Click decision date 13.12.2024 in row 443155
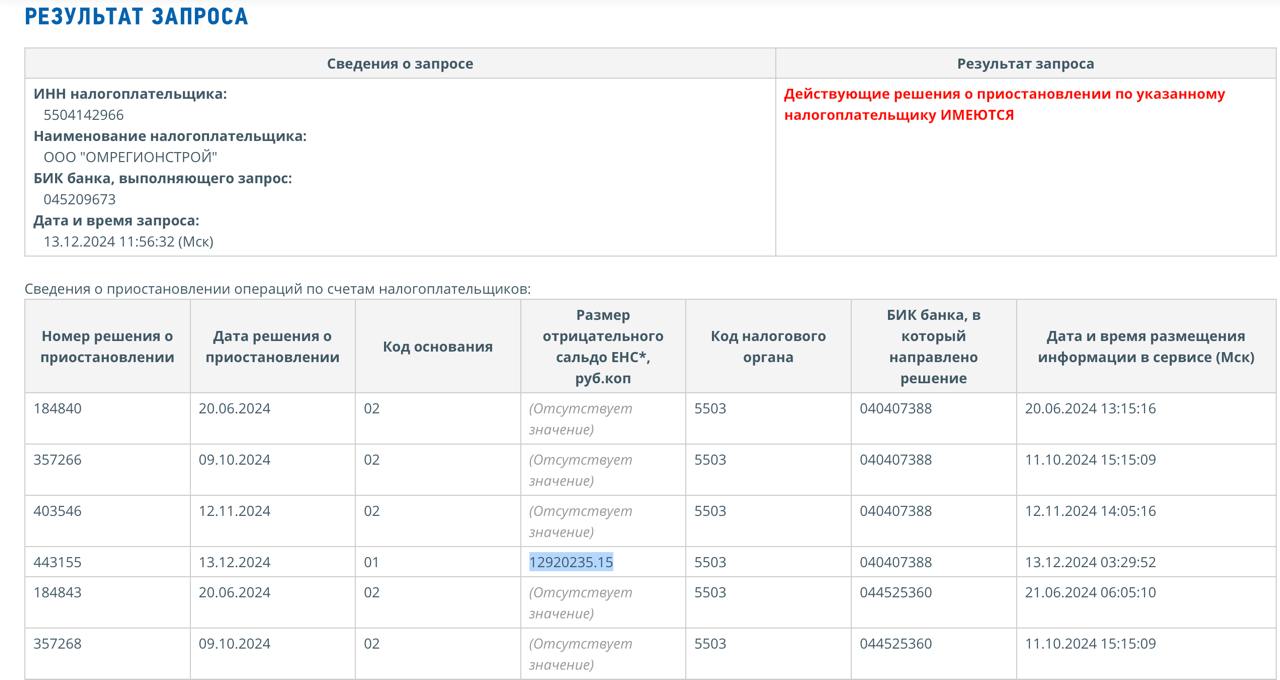Screen dimensions: 1280x680 (x=234, y=561)
